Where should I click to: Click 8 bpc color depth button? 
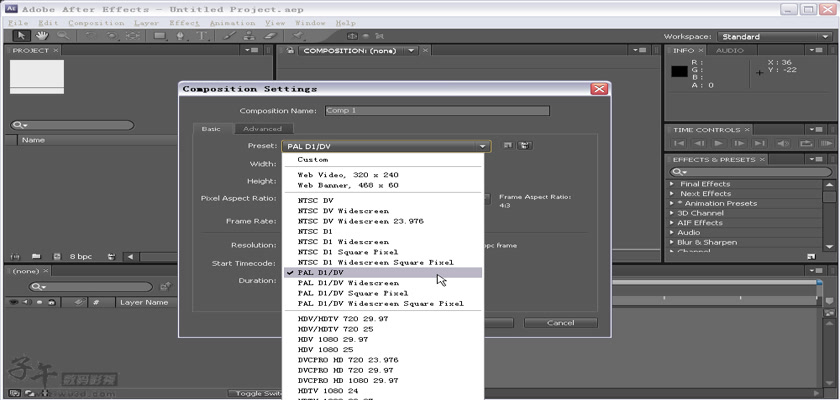(83, 256)
